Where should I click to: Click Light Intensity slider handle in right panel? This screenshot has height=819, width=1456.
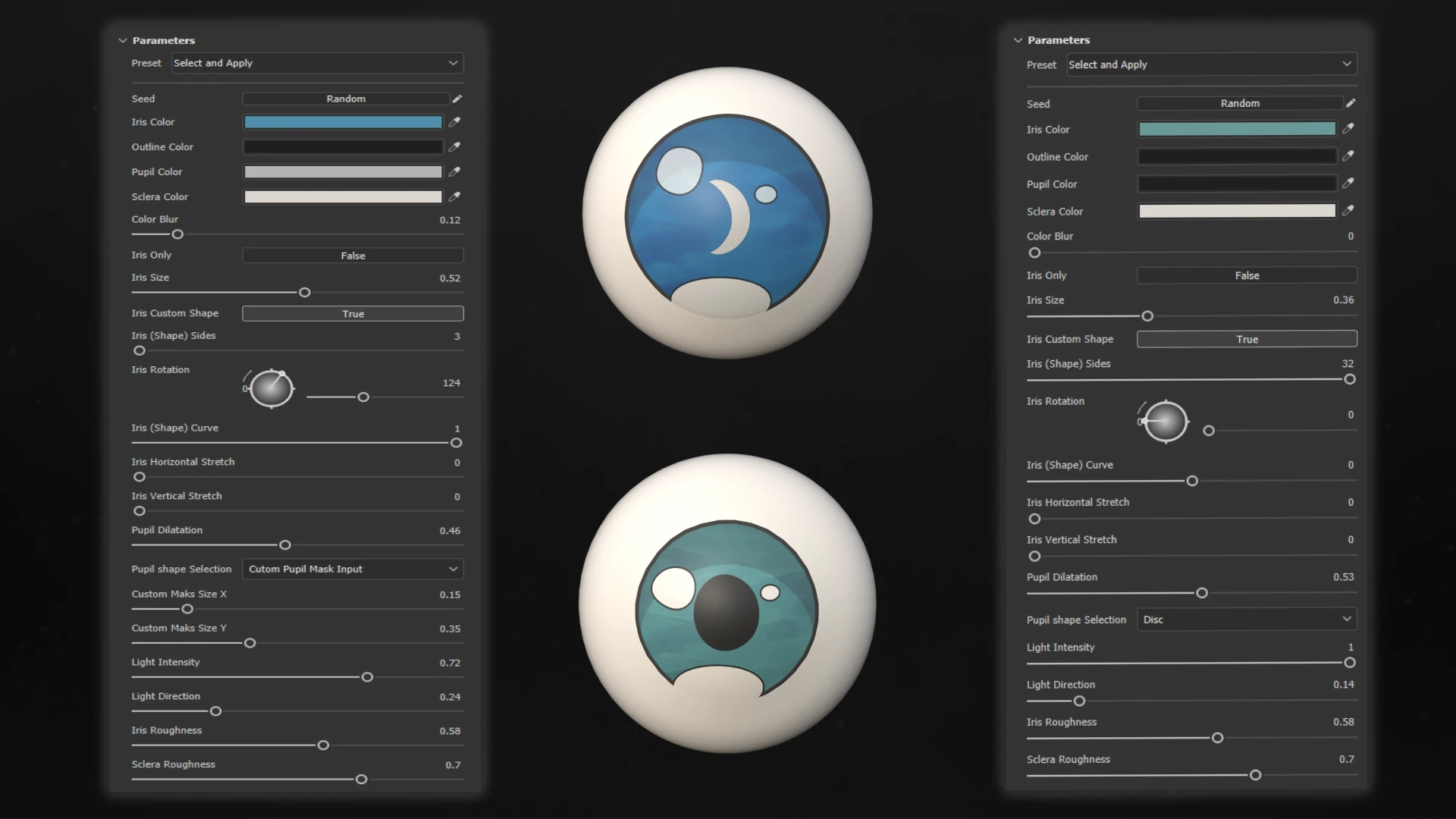1350,663
